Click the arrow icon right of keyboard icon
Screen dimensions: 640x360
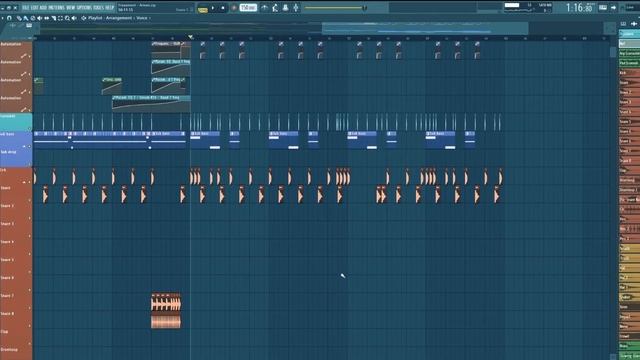[x=613, y=8]
